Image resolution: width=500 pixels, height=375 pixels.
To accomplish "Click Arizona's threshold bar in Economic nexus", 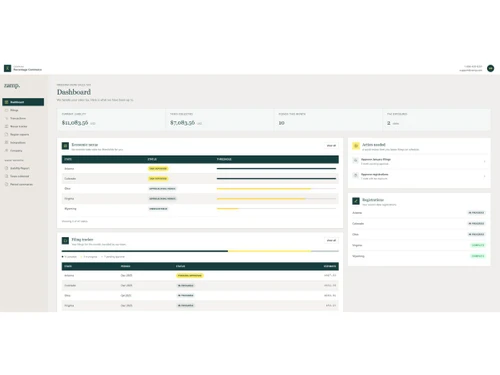I will click(276, 169).
